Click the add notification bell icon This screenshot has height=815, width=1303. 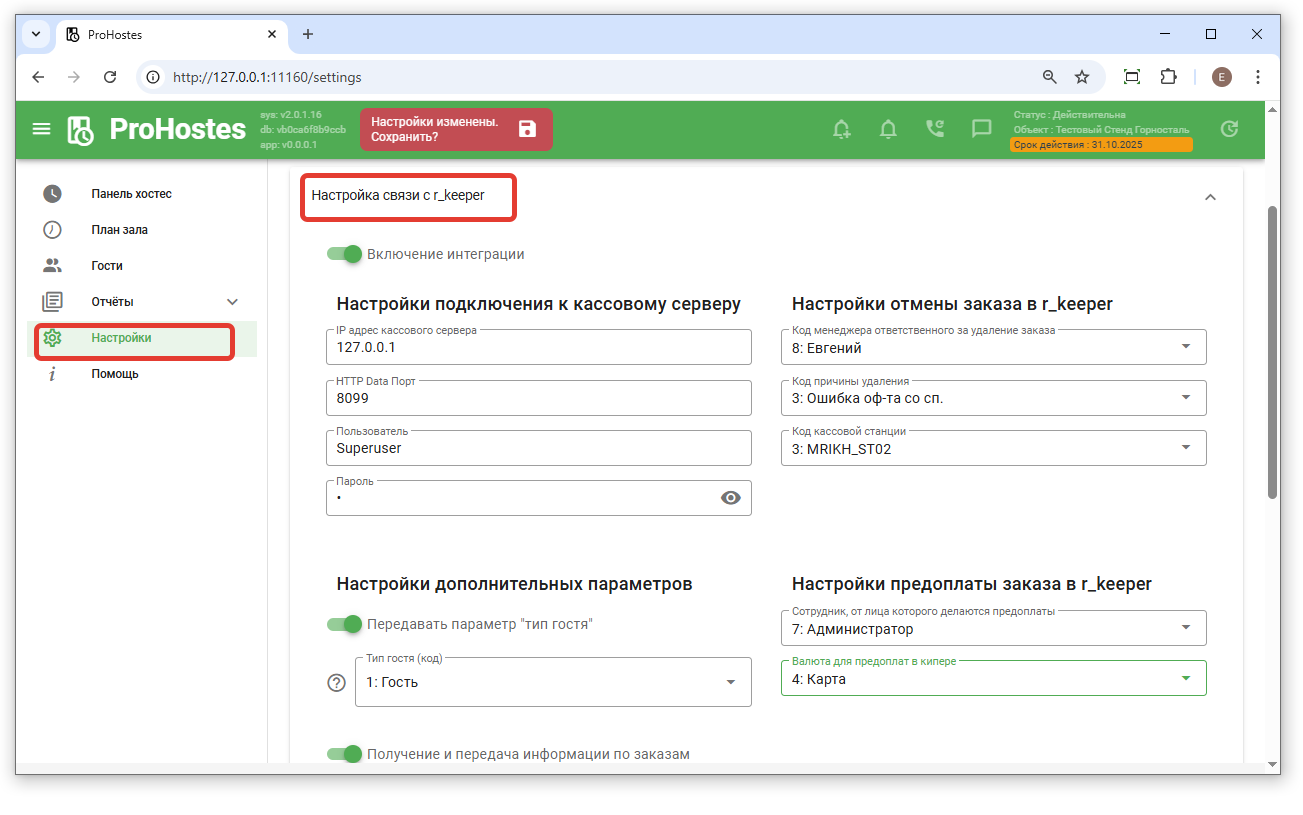coord(841,129)
